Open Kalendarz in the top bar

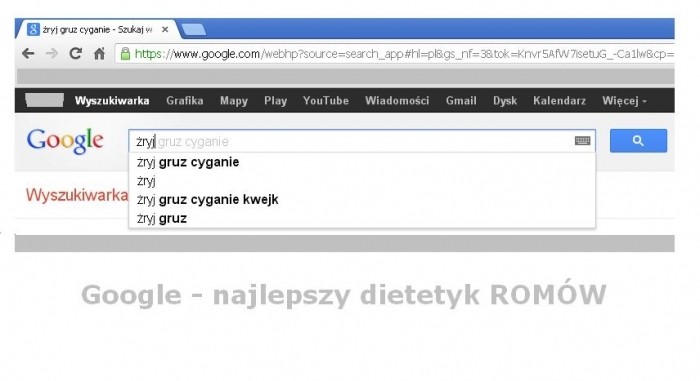559,101
